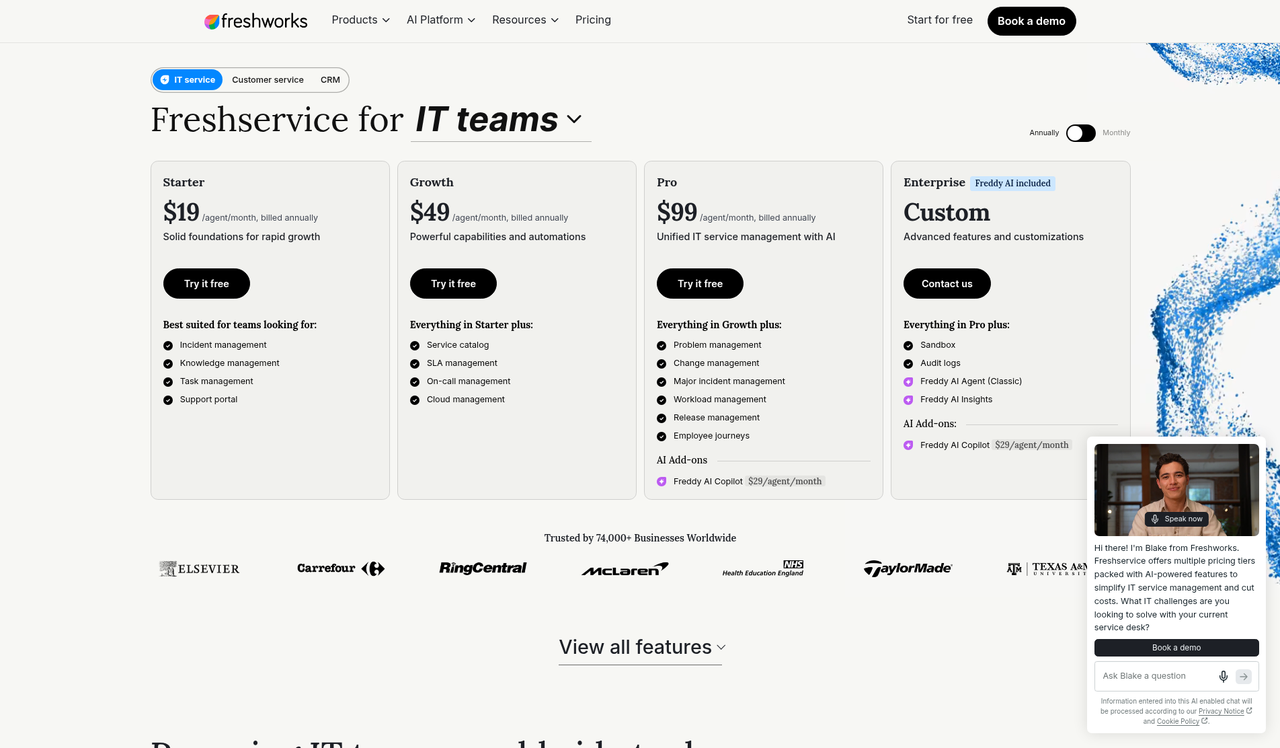Screen dimensions: 1280x748
Task: Click the Freddy AI Agent (Classic) sparkle icon
Action: [909, 382]
